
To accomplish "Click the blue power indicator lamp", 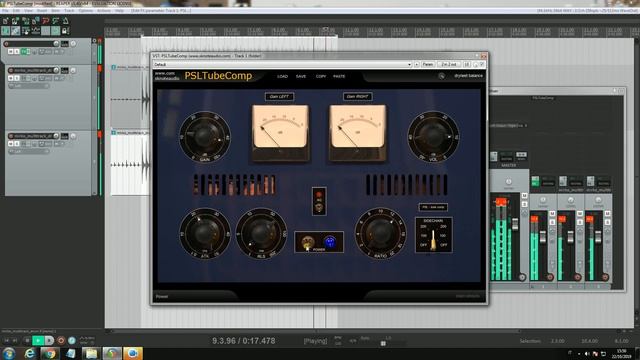I will pyautogui.click(x=330, y=242).
